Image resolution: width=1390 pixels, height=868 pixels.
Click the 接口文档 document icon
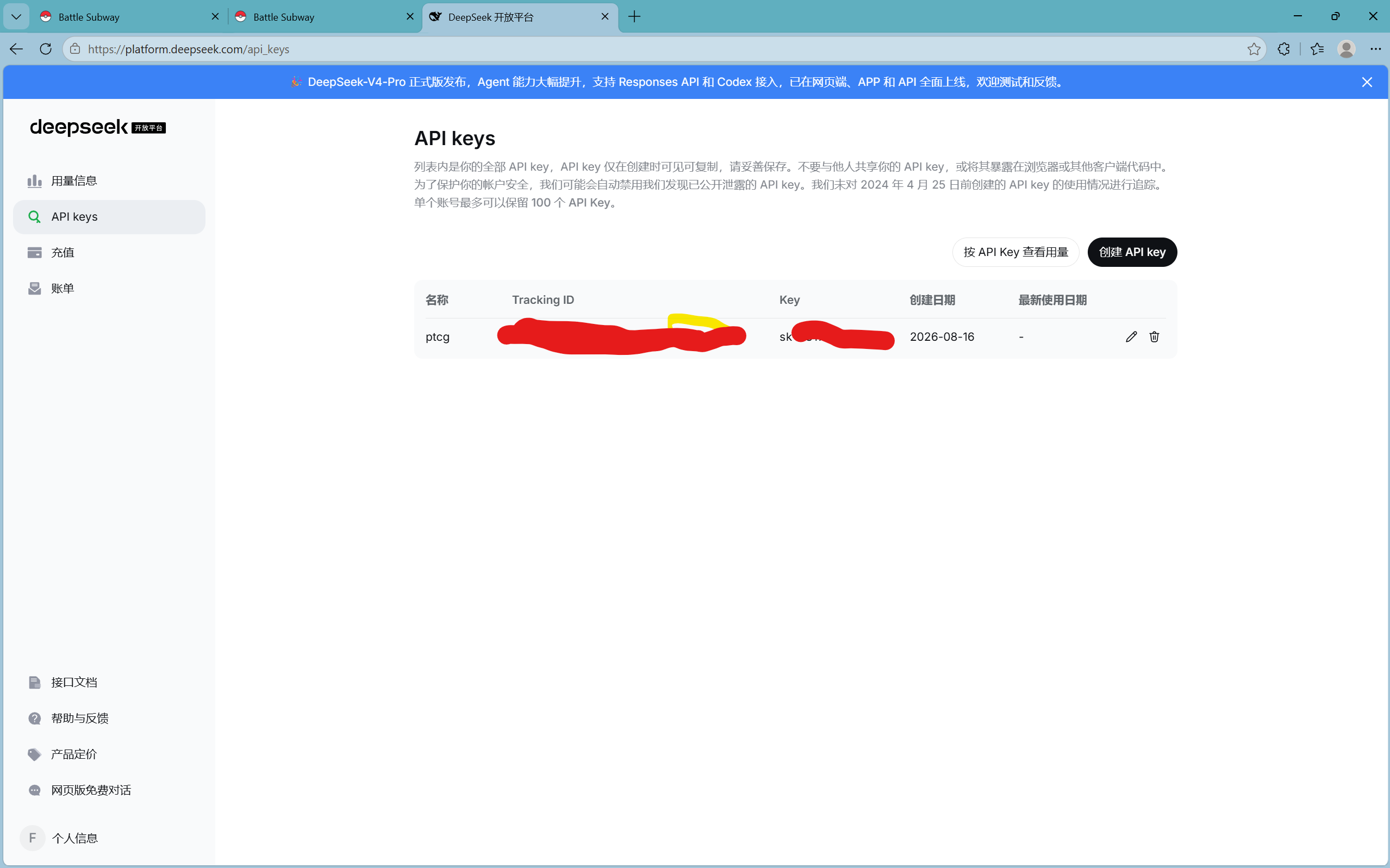click(34, 683)
